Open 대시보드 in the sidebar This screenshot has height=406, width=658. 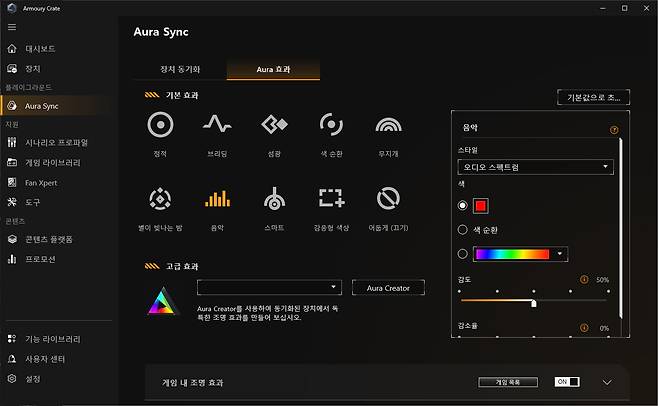tap(40, 48)
